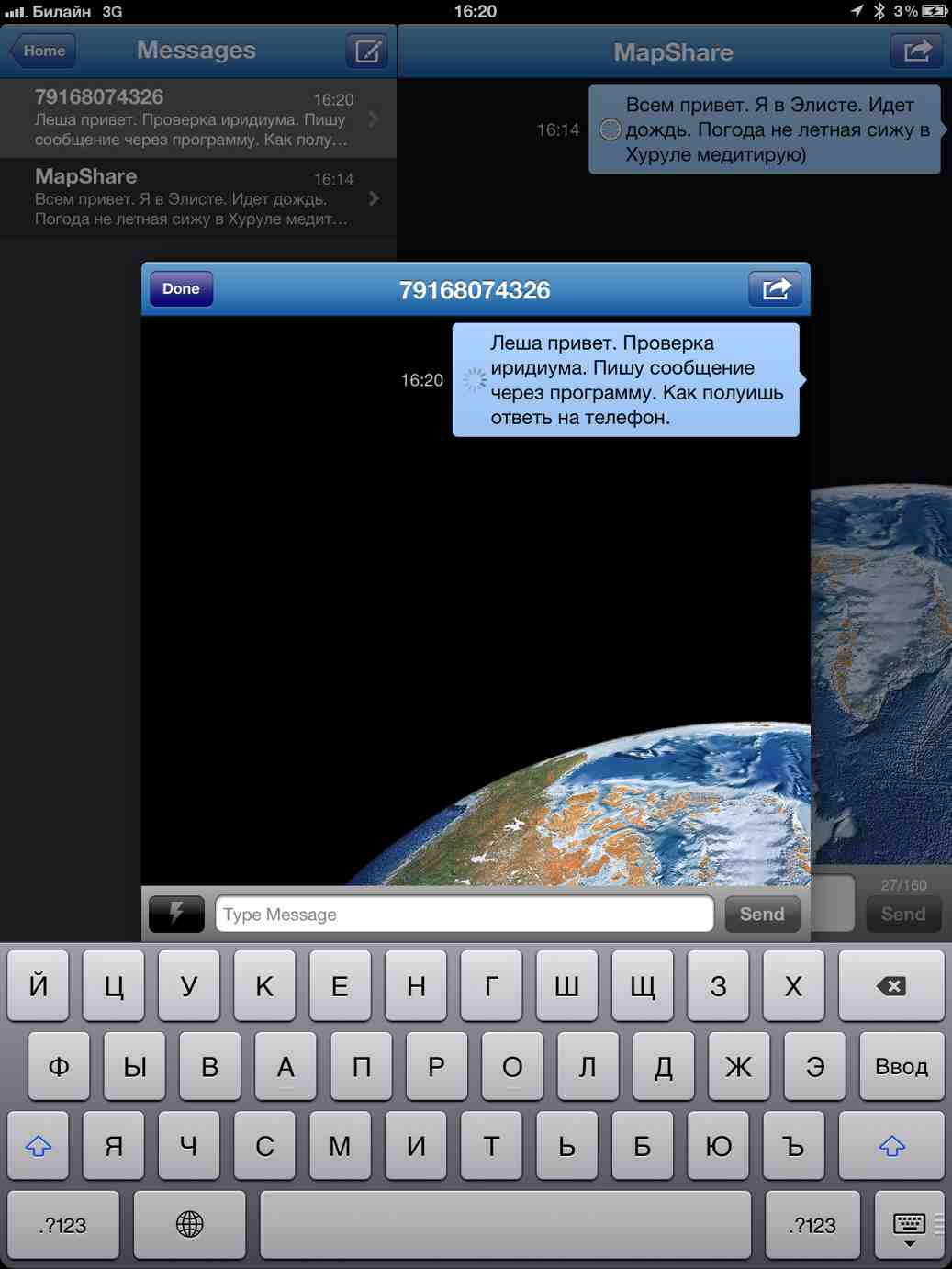Tap the Ц key

click(113, 986)
